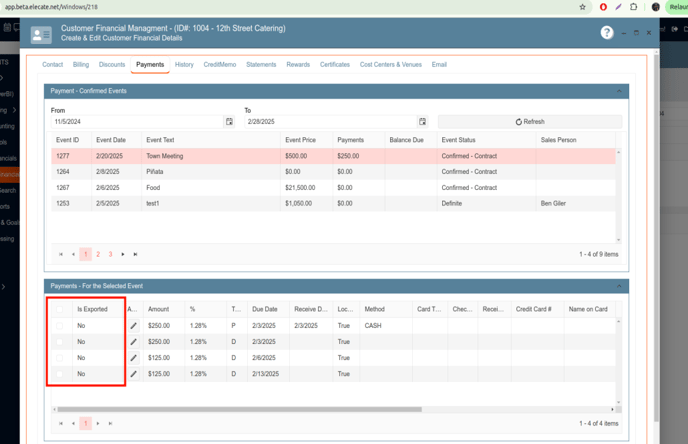Collapse the Payments - For the Selected Event panel
688x444 pixels.
click(x=619, y=286)
